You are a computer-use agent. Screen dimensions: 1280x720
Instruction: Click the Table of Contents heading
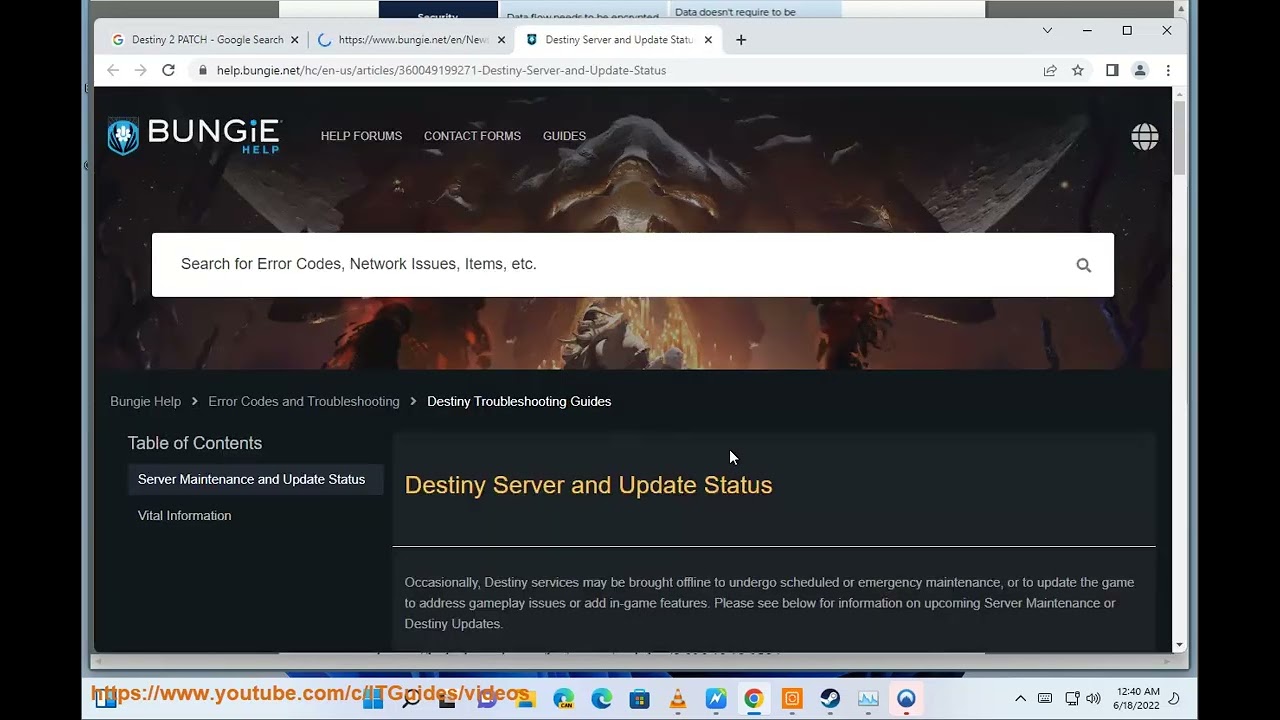tap(194, 443)
